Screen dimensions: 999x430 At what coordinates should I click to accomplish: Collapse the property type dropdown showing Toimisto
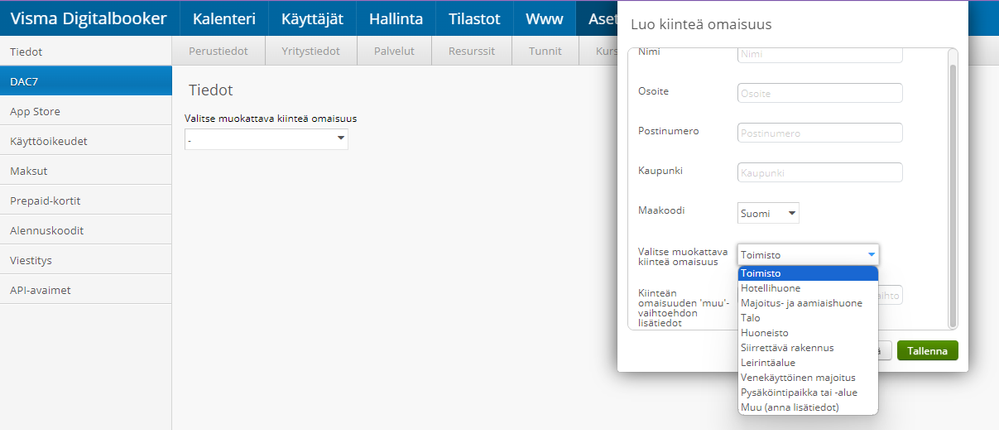tap(808, 255)
